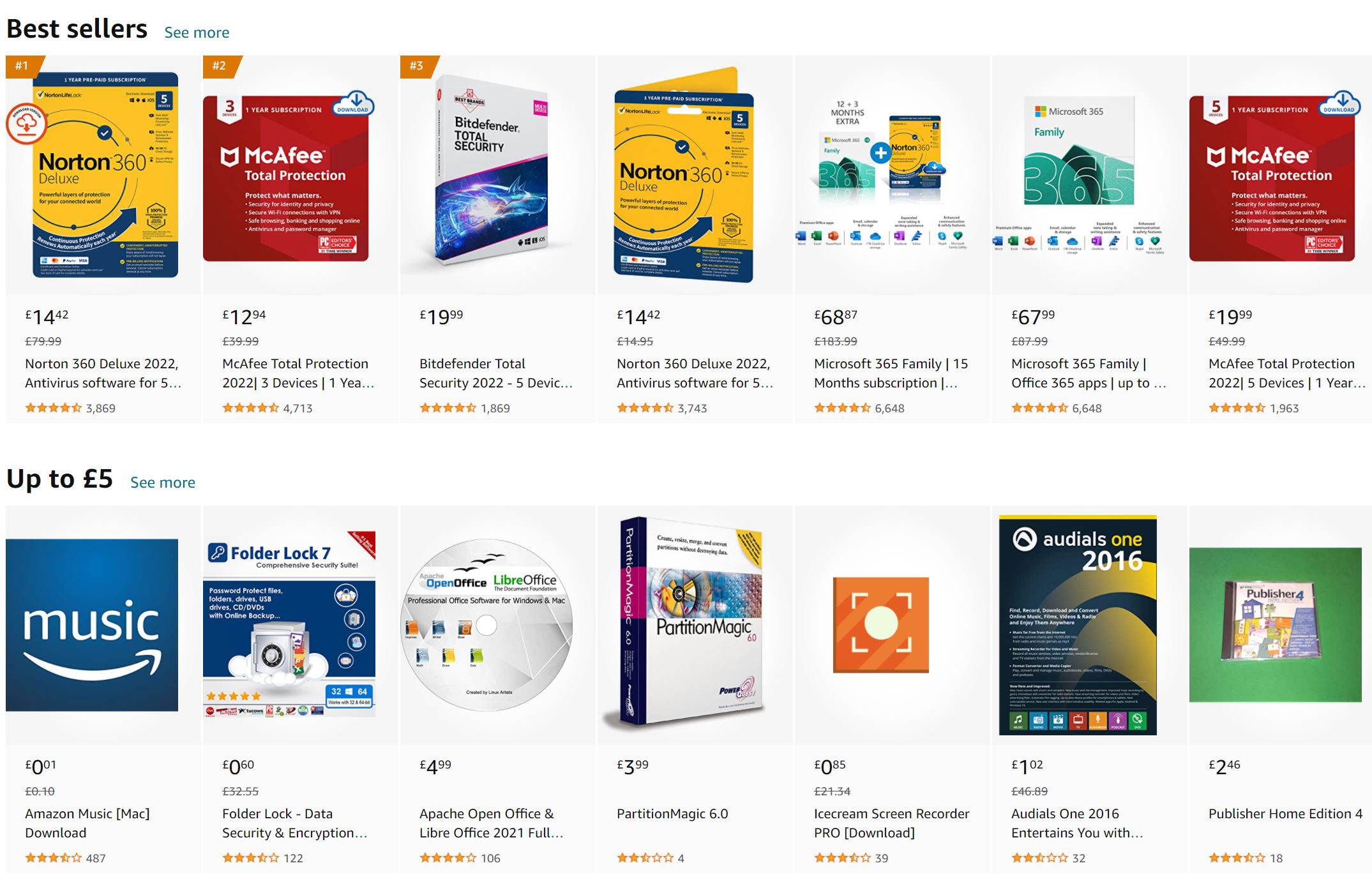Click the 4,713 reviews count for McAfee
1372x877 pixels.
click(298, 409)
